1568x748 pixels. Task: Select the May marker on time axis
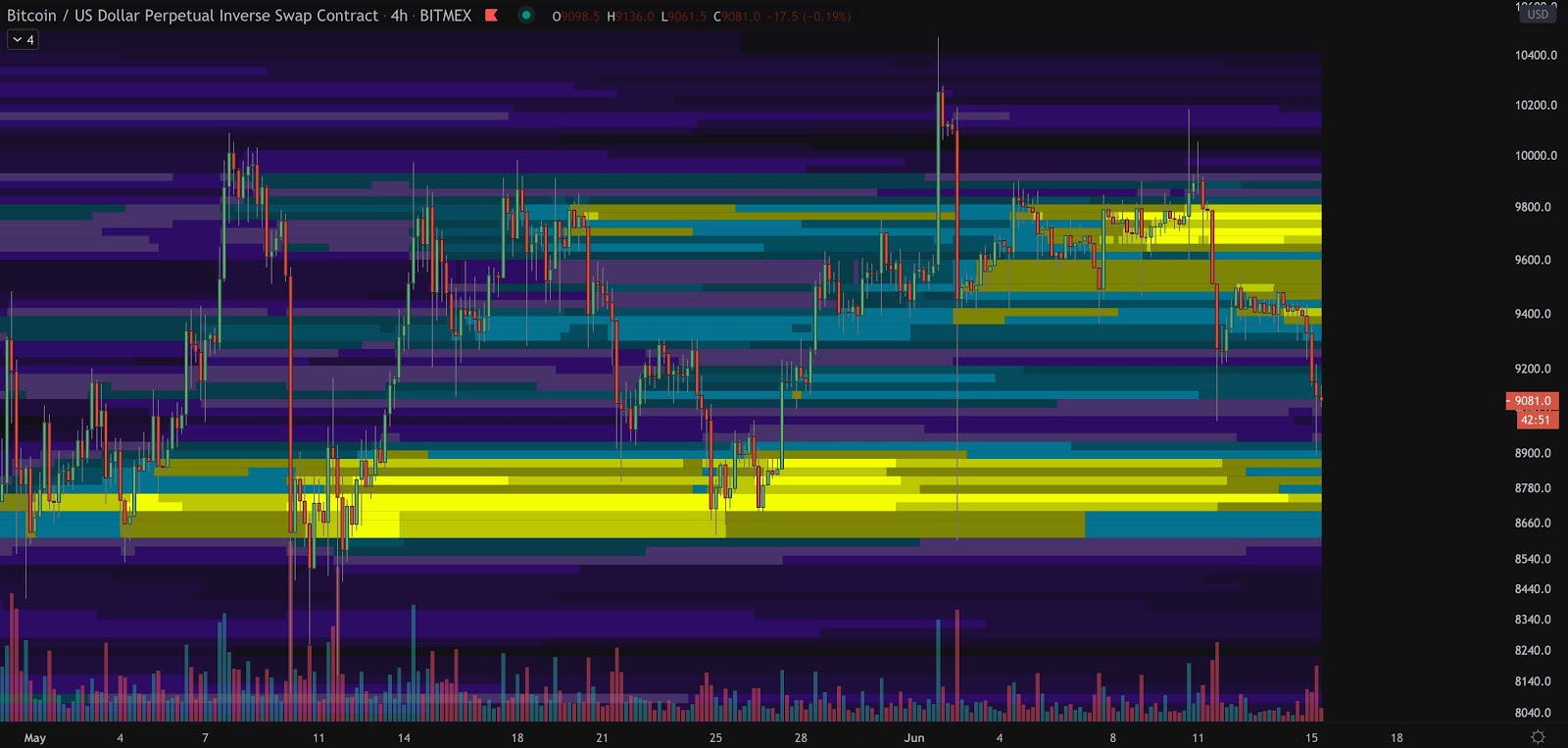pos(35,738)
